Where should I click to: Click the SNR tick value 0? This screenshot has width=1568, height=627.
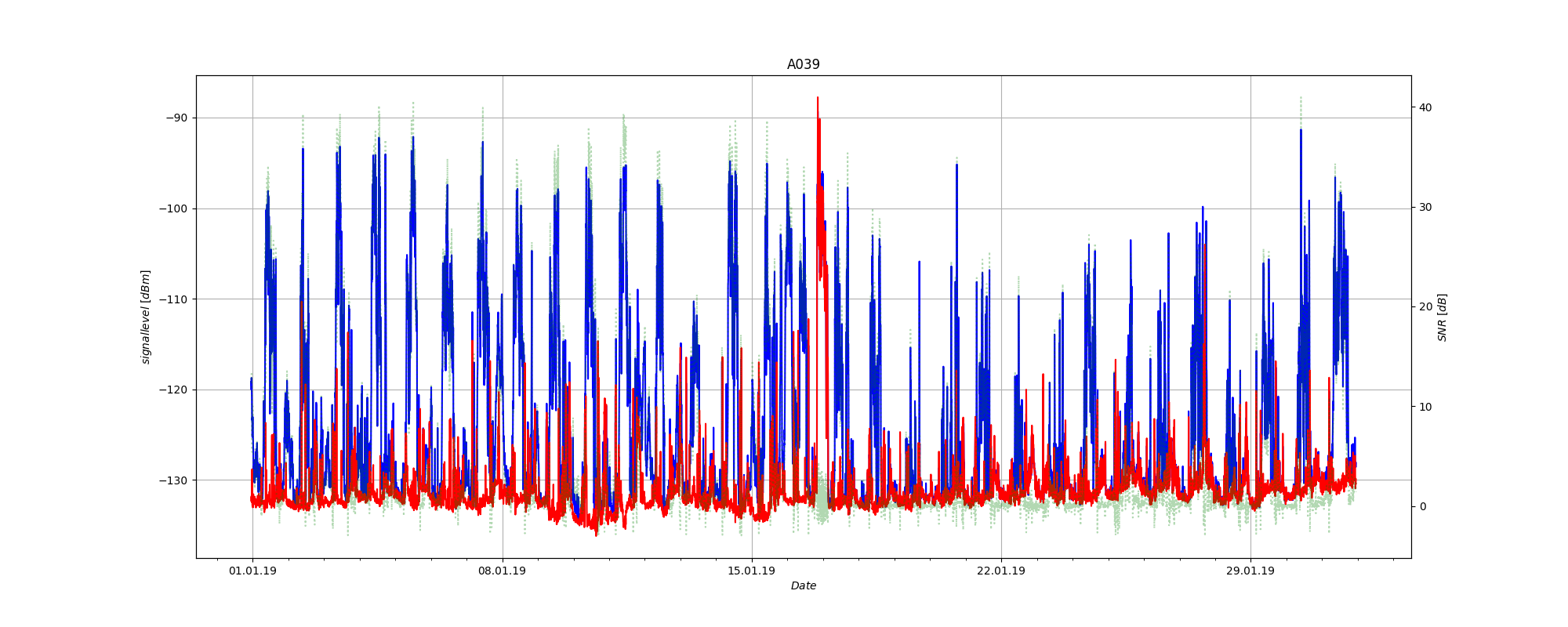point(1421,506)
